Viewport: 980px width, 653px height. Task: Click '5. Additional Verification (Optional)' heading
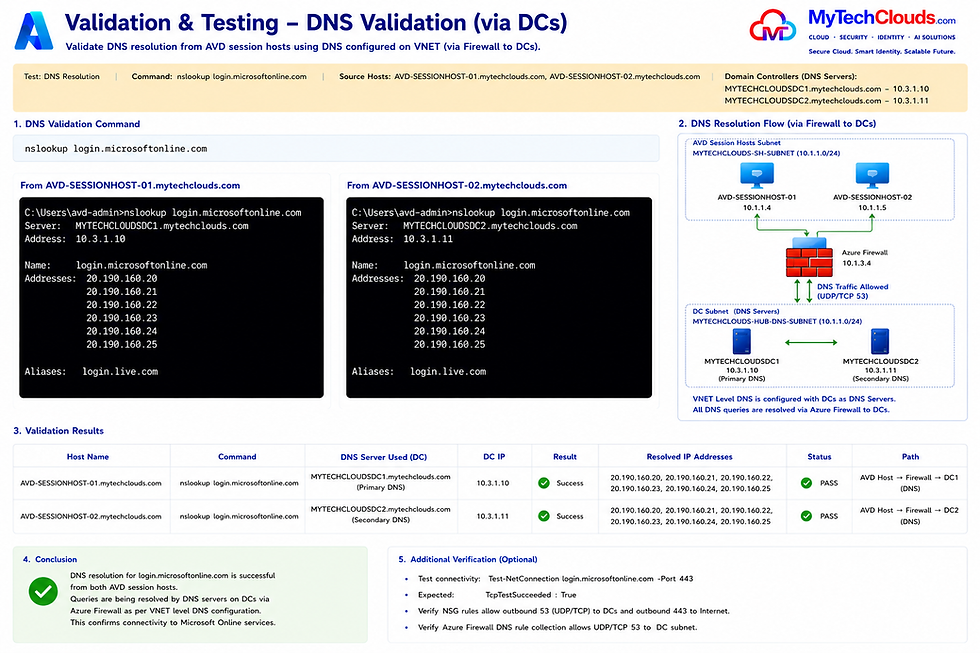click(x=468, y=559)
